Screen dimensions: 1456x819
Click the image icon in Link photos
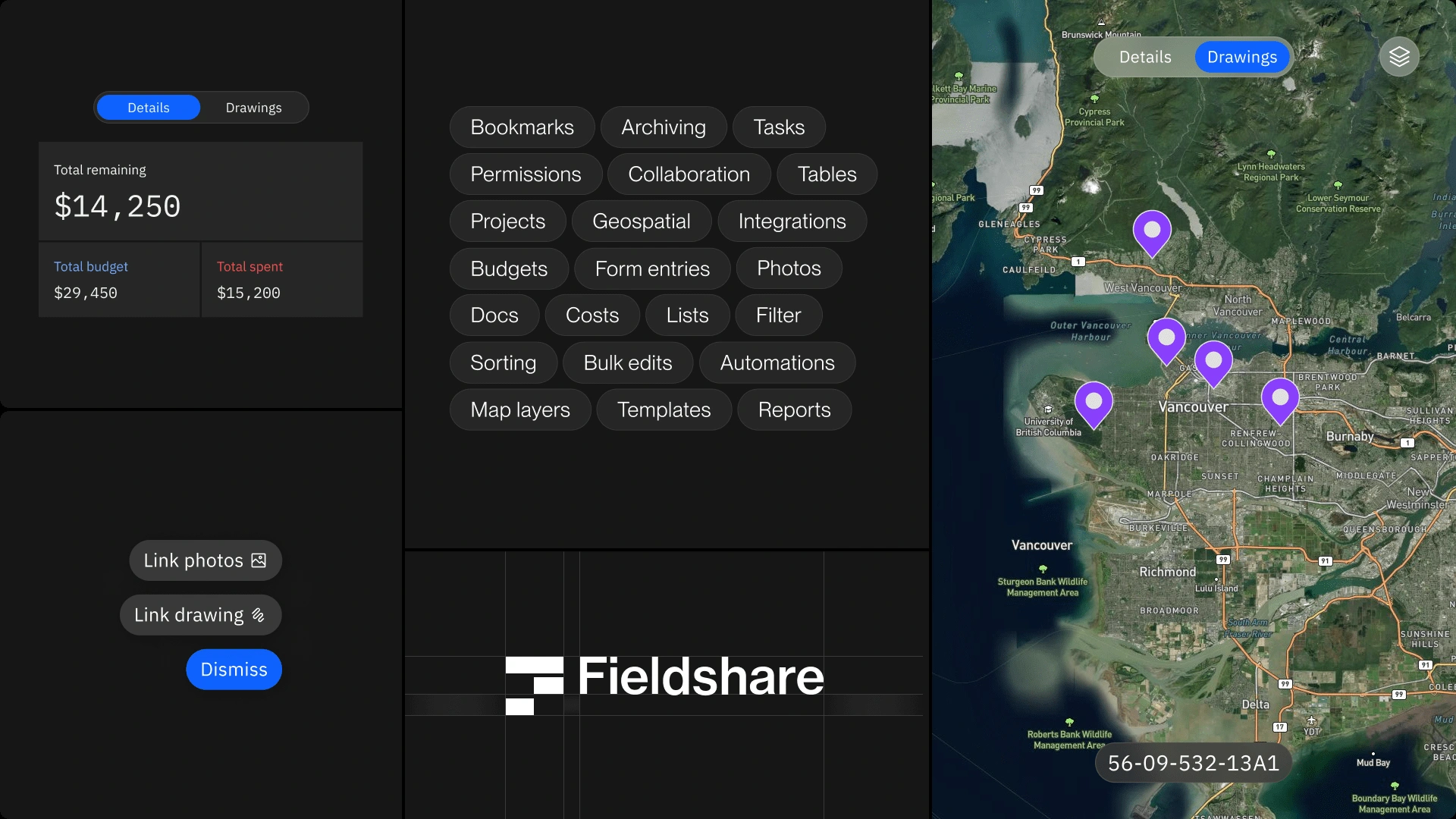259,560
